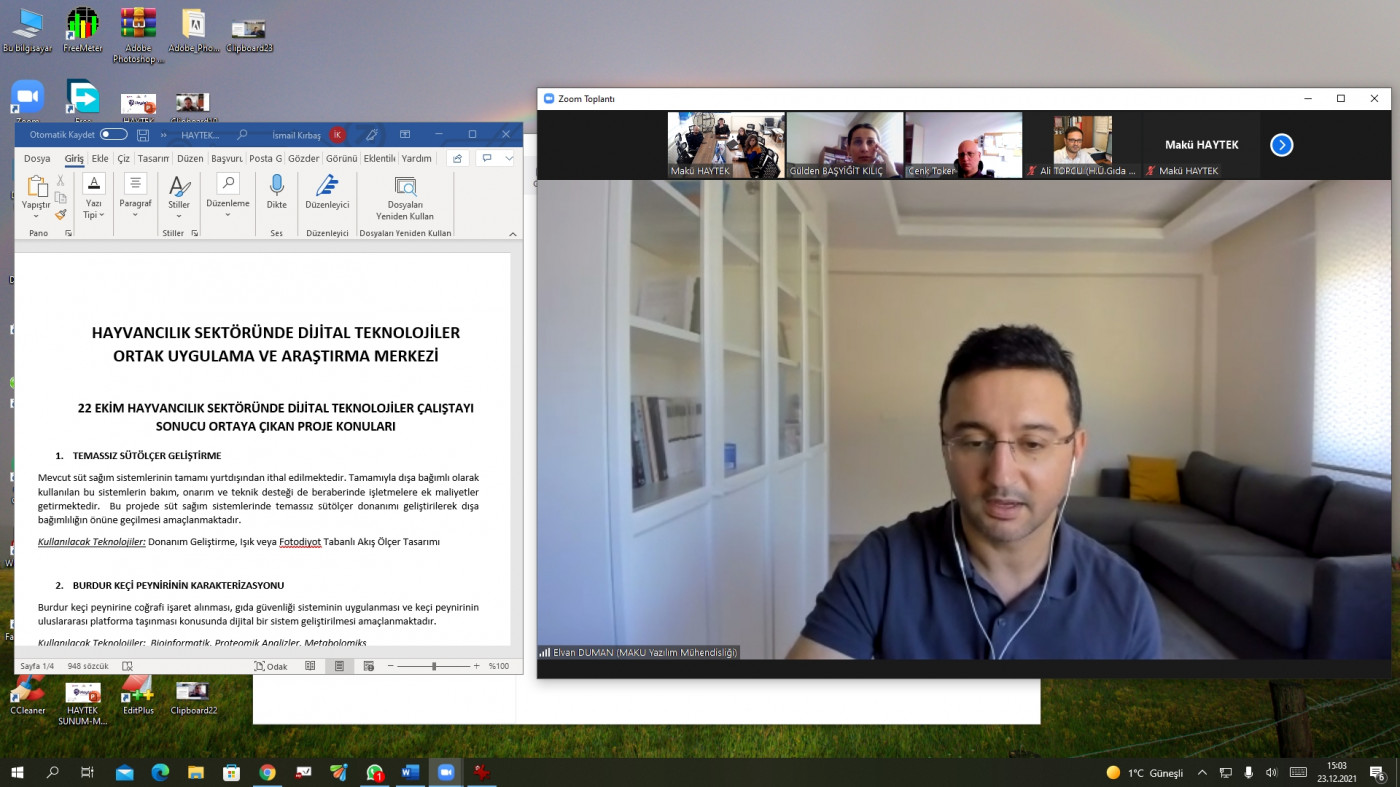Open the Dosya menu
Image resolution: width=1400 pixels, height=787 pixels.
[x=37, y=158]
